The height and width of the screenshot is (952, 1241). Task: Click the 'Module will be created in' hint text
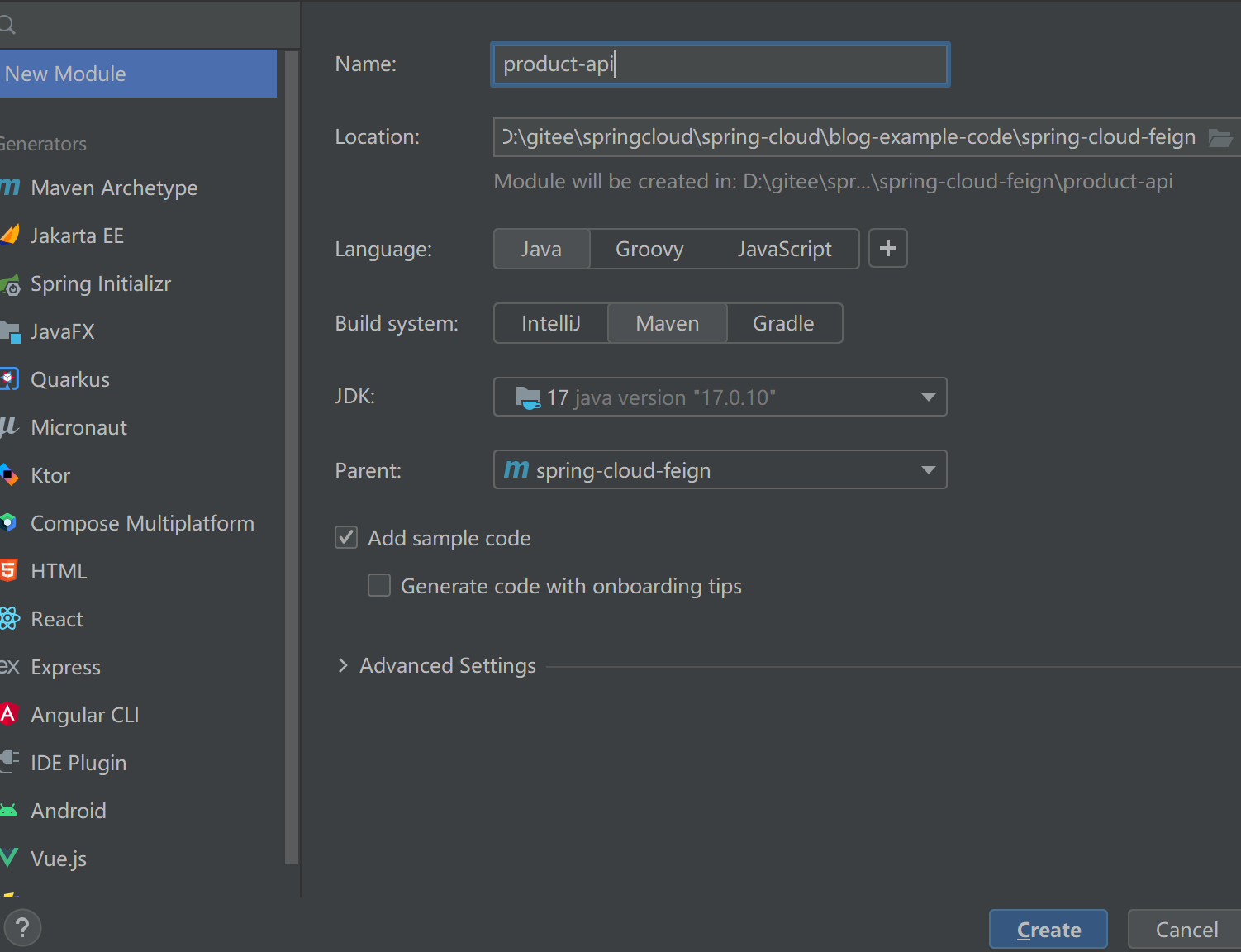coord(833,182)
